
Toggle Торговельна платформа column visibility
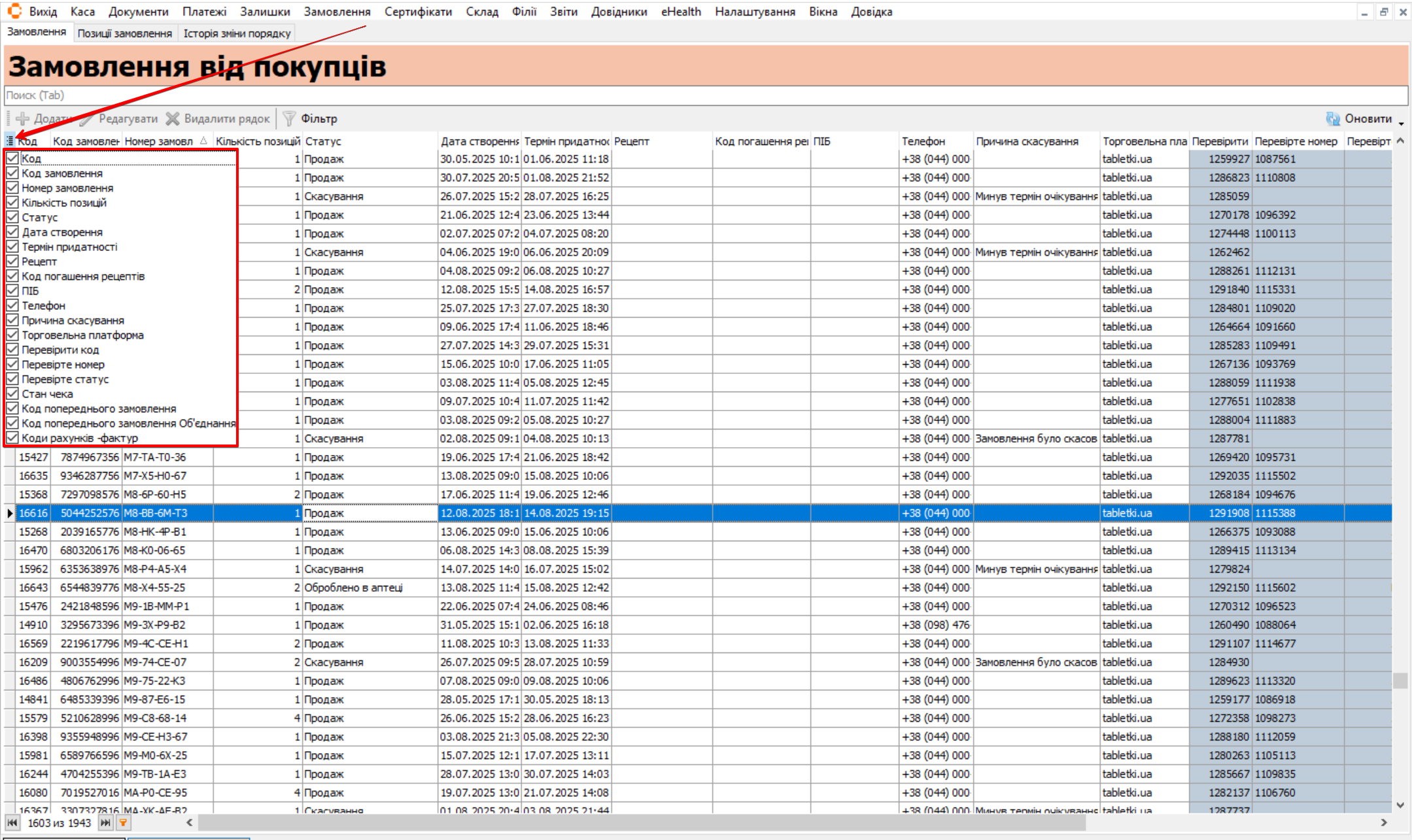tap(12, 335)
